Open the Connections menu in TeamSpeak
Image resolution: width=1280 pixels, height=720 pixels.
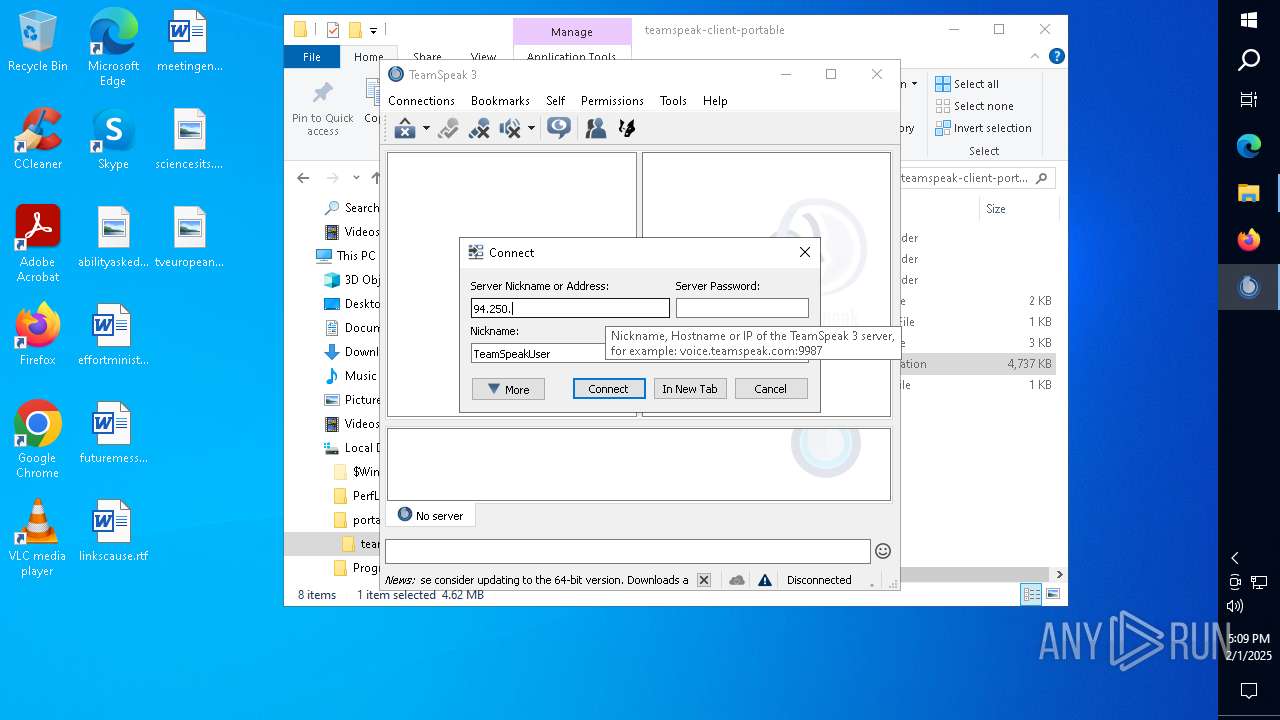421,101
